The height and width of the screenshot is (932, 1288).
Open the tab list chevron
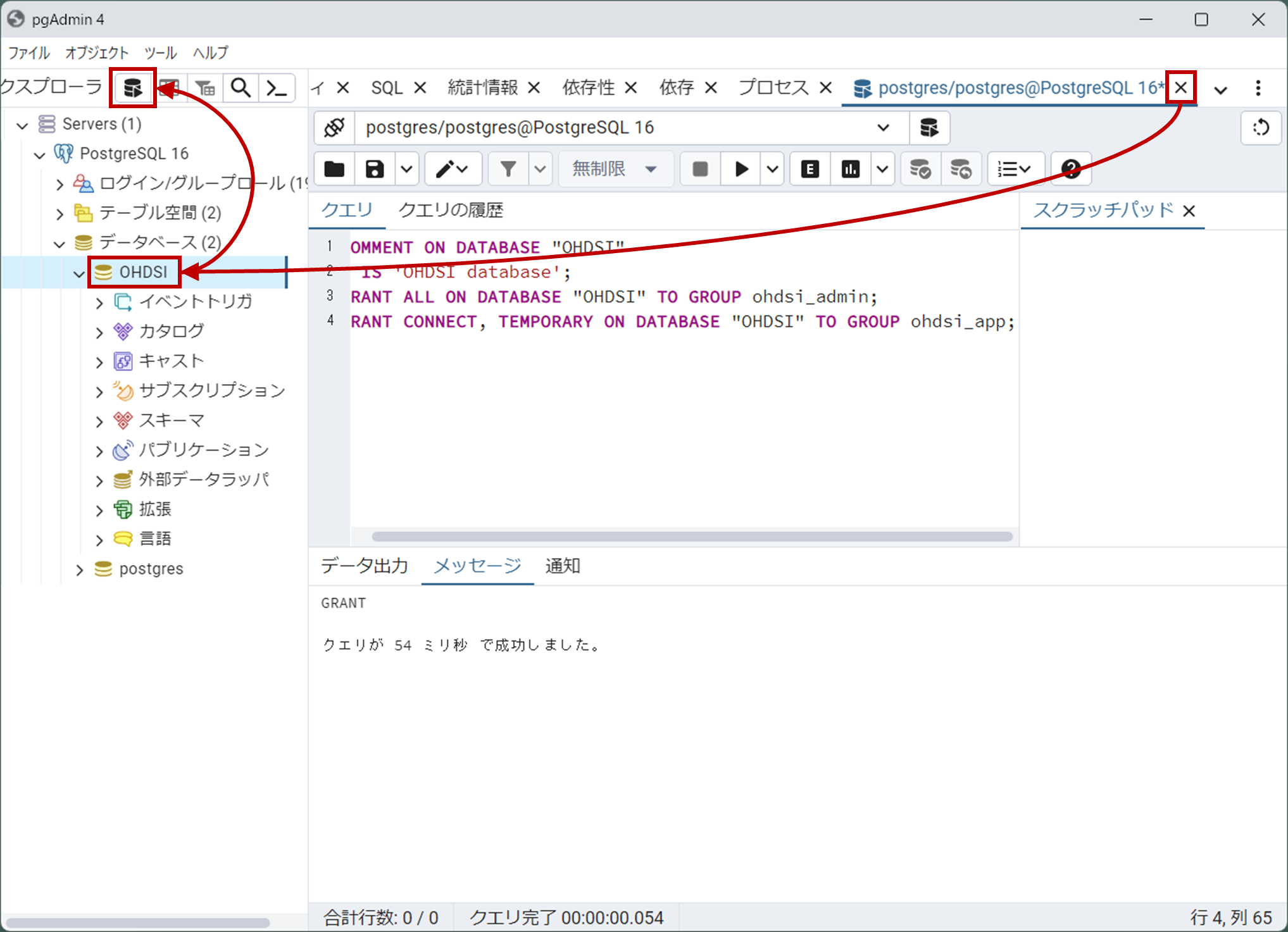(x=1221, y=89)
